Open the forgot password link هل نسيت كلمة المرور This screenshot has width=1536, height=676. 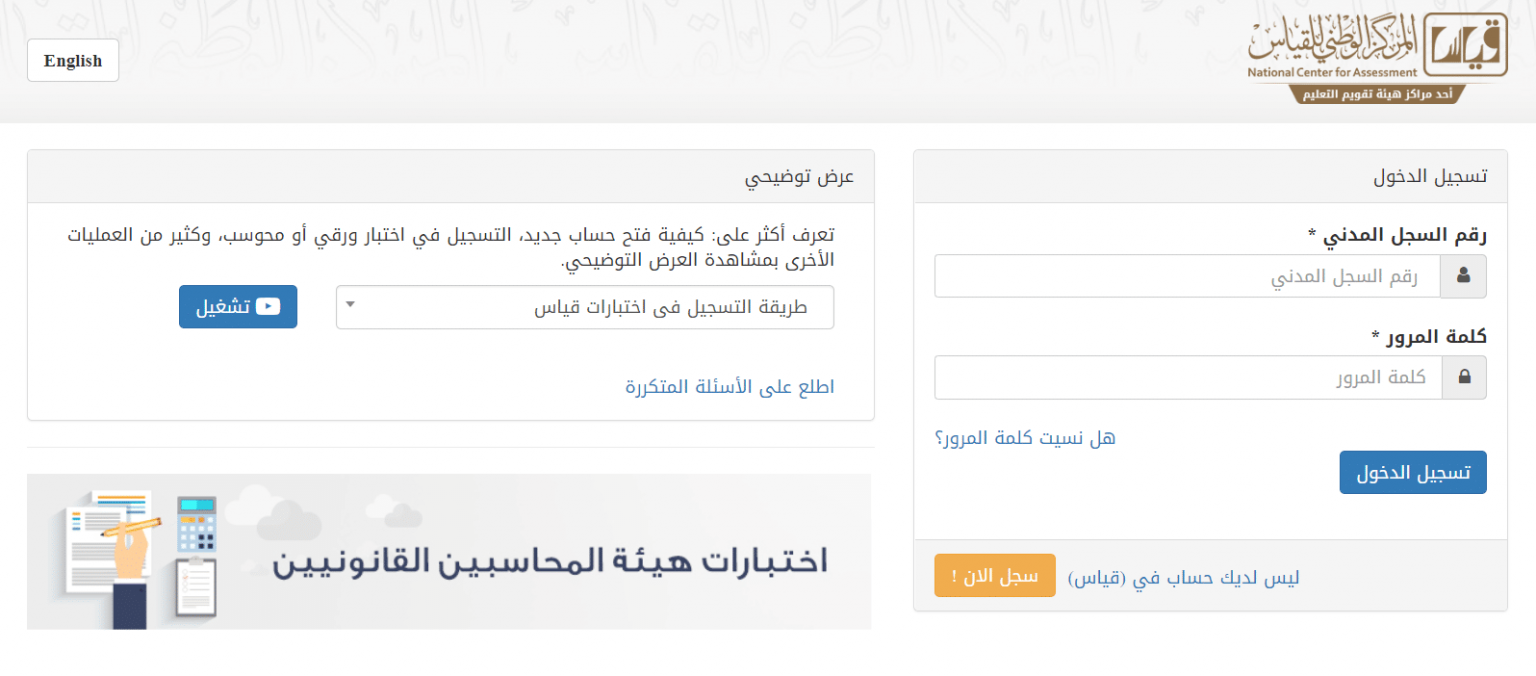[1025, 438]
